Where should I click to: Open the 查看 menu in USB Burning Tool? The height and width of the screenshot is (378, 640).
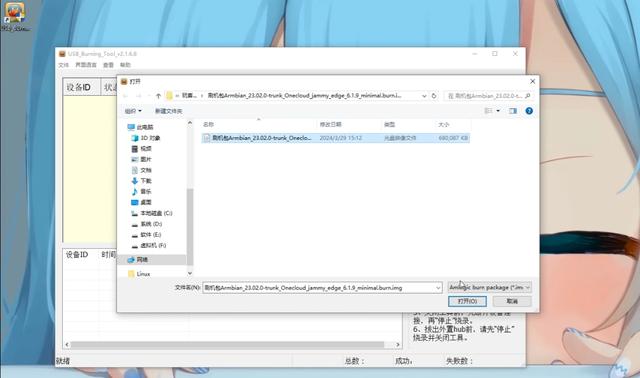coord(108,65)
